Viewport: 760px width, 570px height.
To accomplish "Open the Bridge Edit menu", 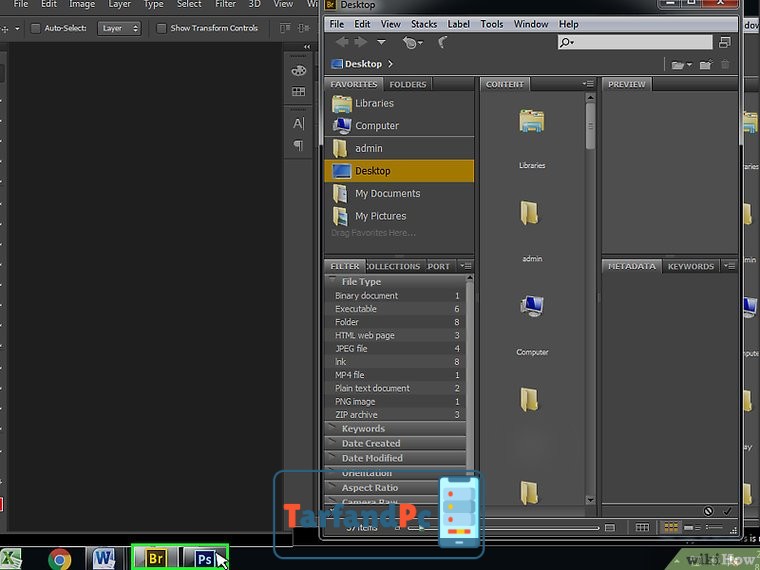I will (362, 24).
